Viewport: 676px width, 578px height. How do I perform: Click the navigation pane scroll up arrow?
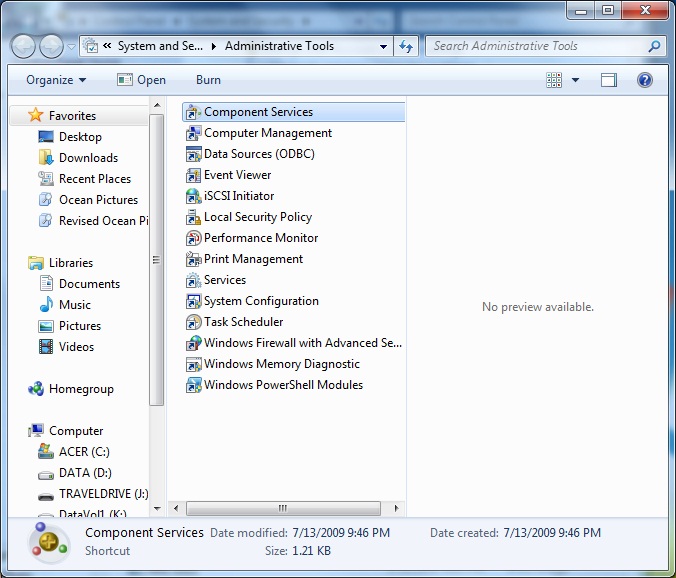pos(157,105)
